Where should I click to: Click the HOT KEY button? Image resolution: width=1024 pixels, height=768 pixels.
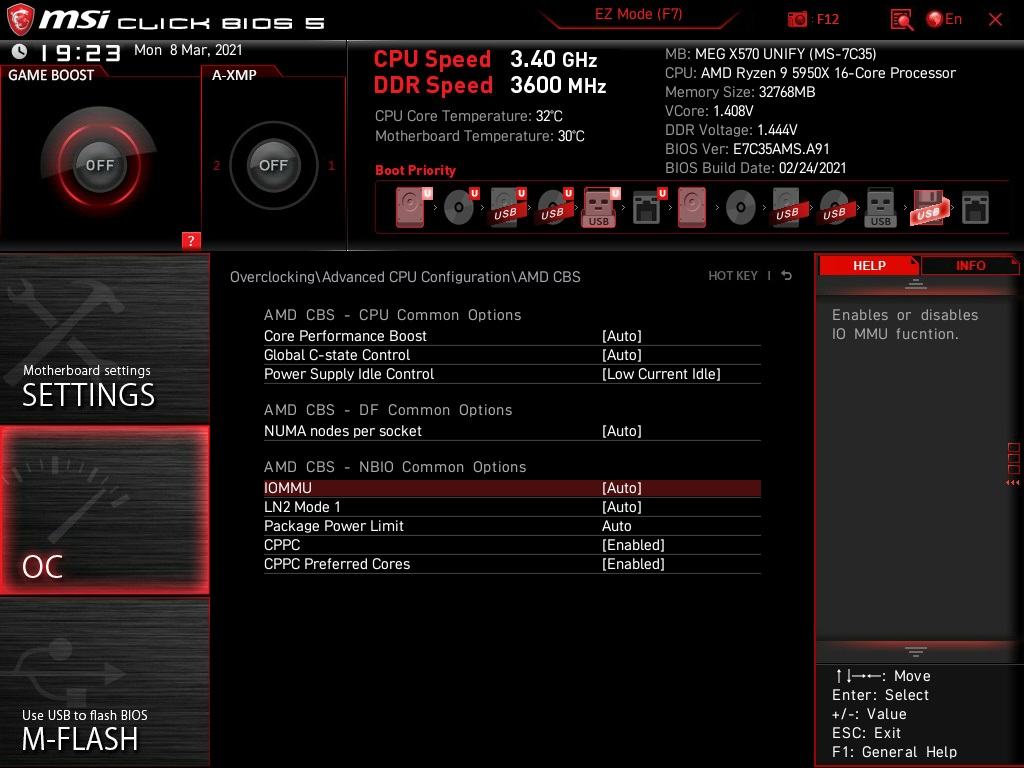tap(733, 276)
